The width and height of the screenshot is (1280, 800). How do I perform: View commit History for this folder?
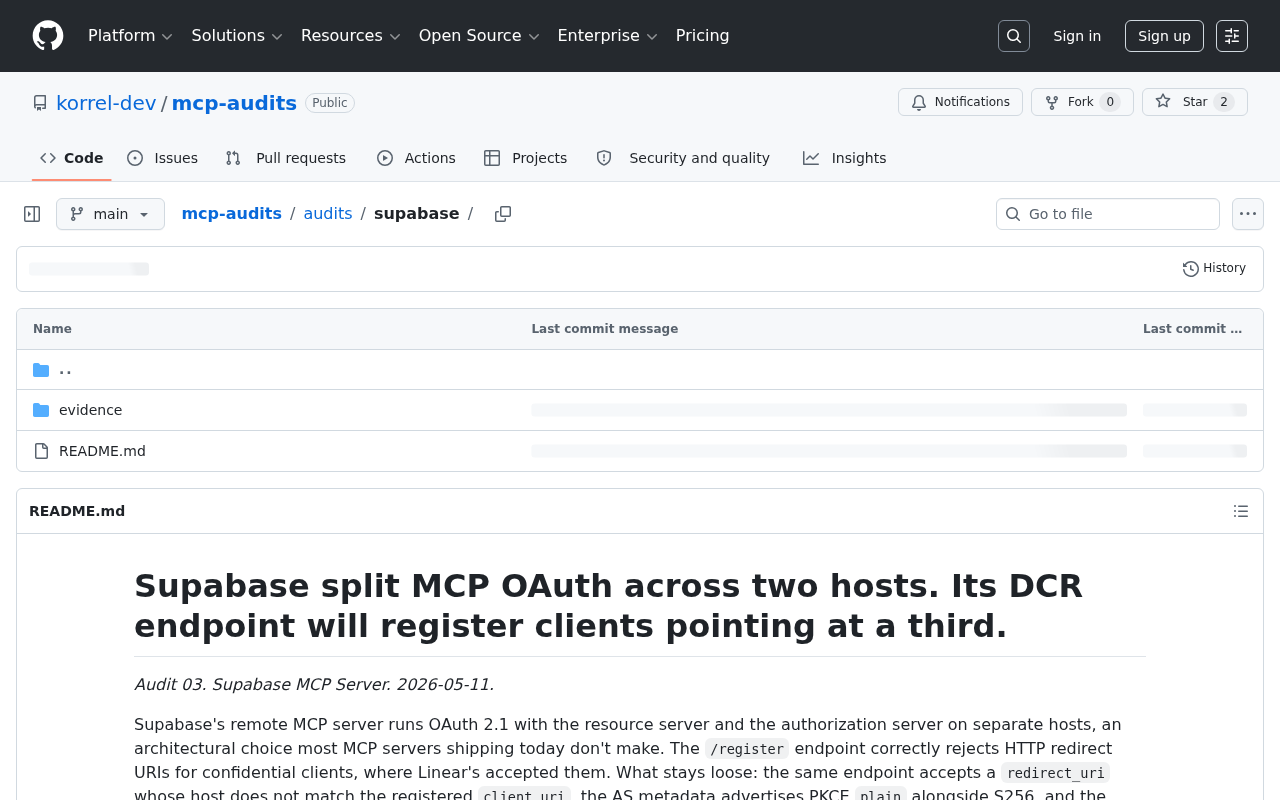tap(1214, 268)
